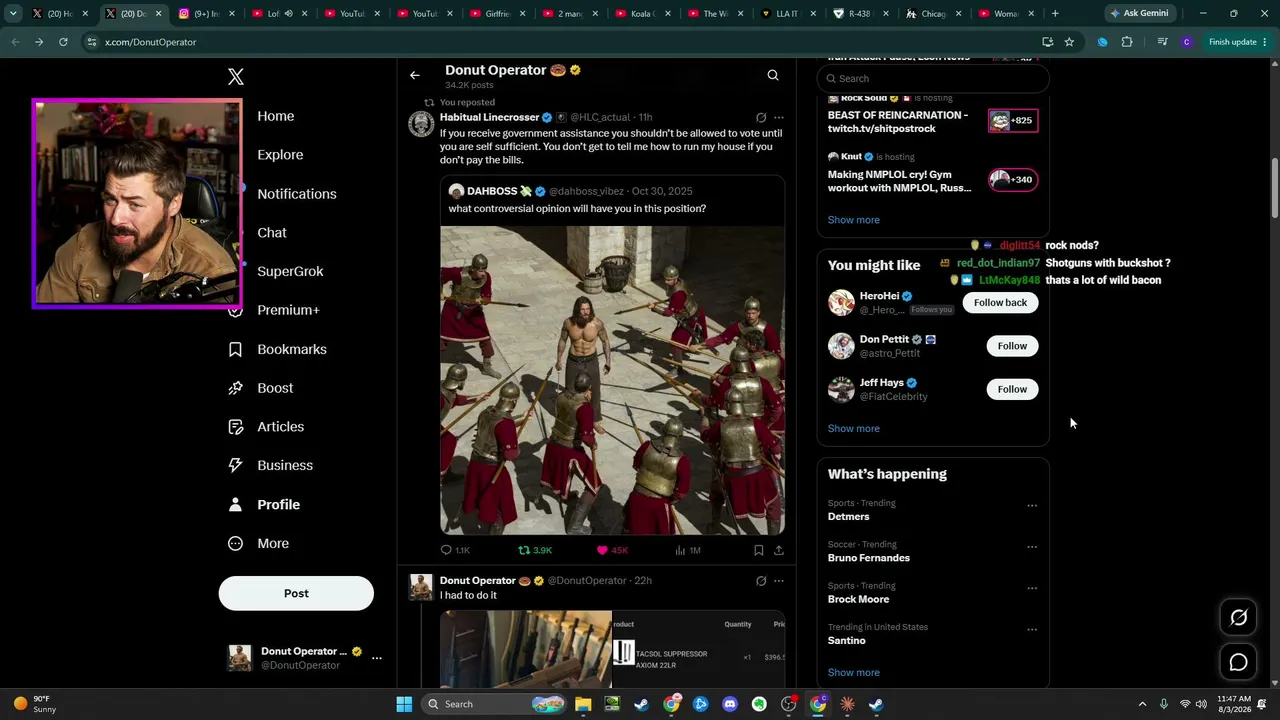Join the Knut space with +340 listeners
The image size is (1280, 720).
tap(1013, 180)
